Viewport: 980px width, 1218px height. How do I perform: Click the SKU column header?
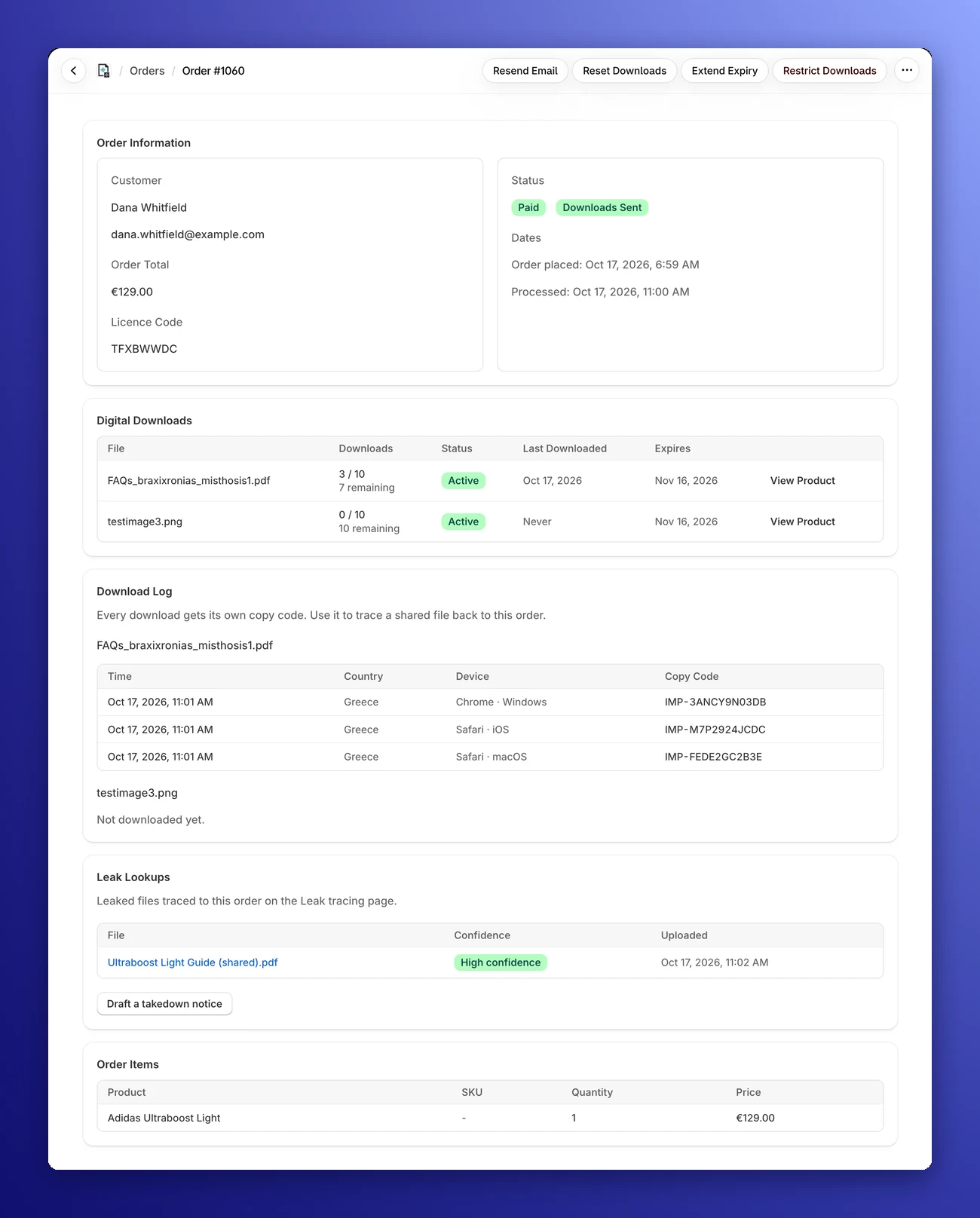coord(472,1093)
